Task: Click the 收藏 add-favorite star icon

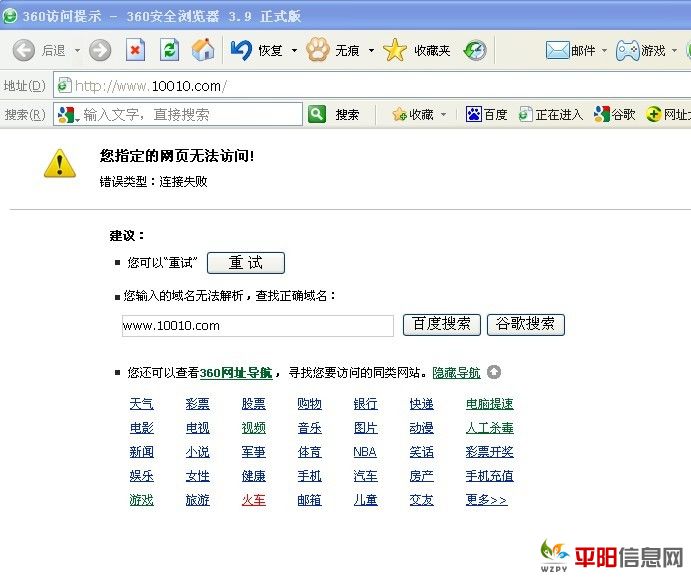Action: pos(399,115)
